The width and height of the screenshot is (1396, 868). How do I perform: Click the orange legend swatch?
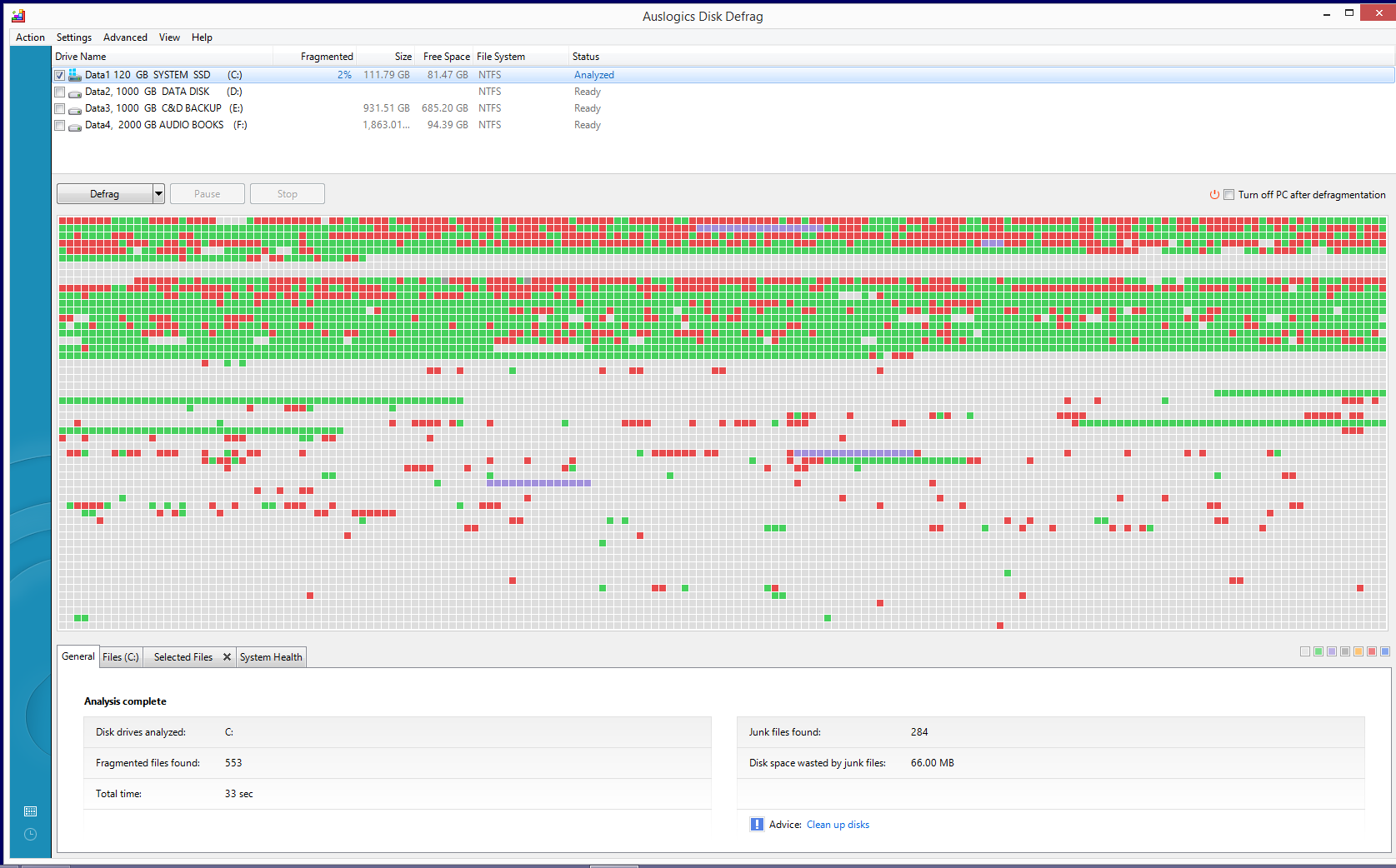(1358, 651)
